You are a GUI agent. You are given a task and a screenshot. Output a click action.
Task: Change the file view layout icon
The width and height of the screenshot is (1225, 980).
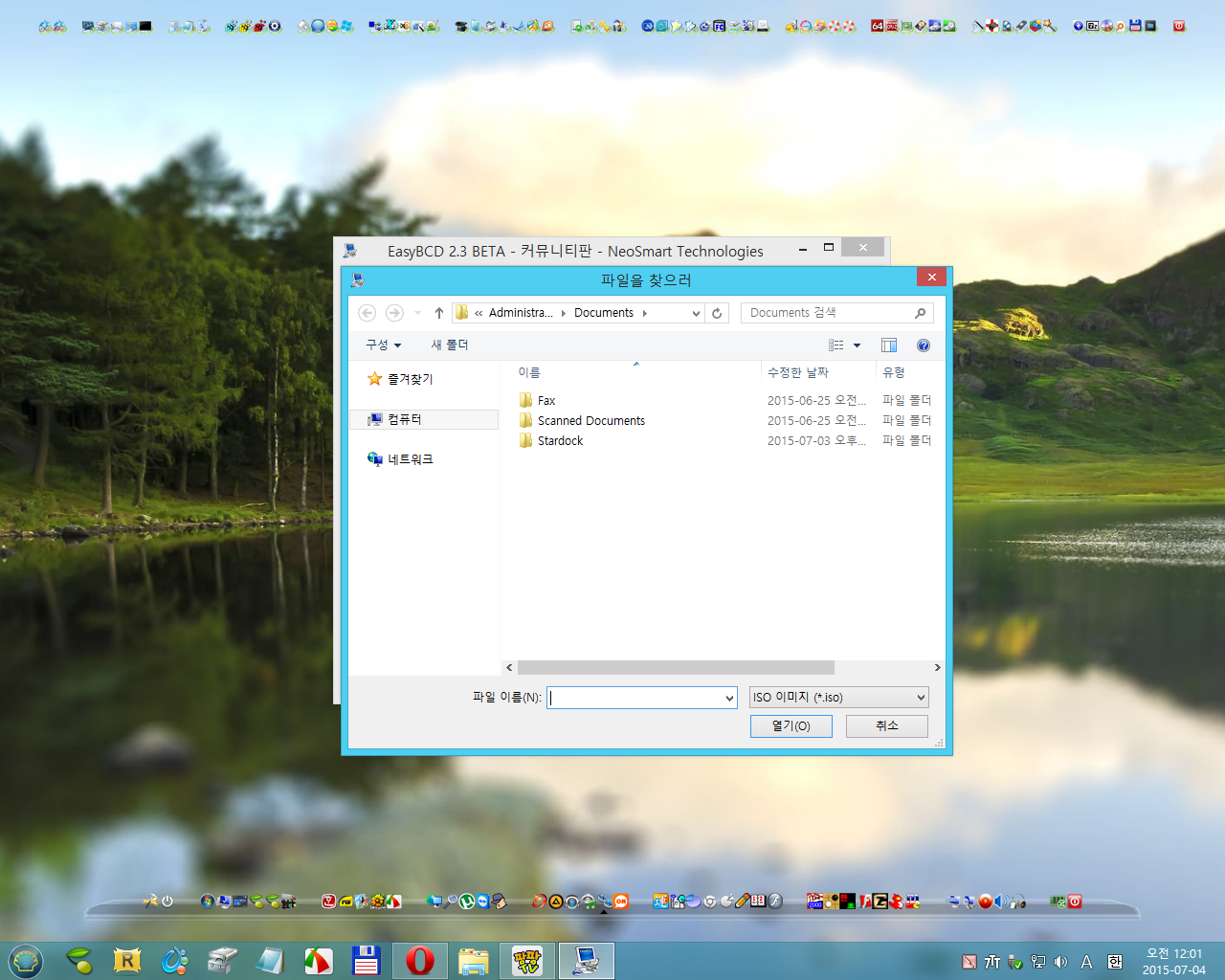click(x=836, y=345)
